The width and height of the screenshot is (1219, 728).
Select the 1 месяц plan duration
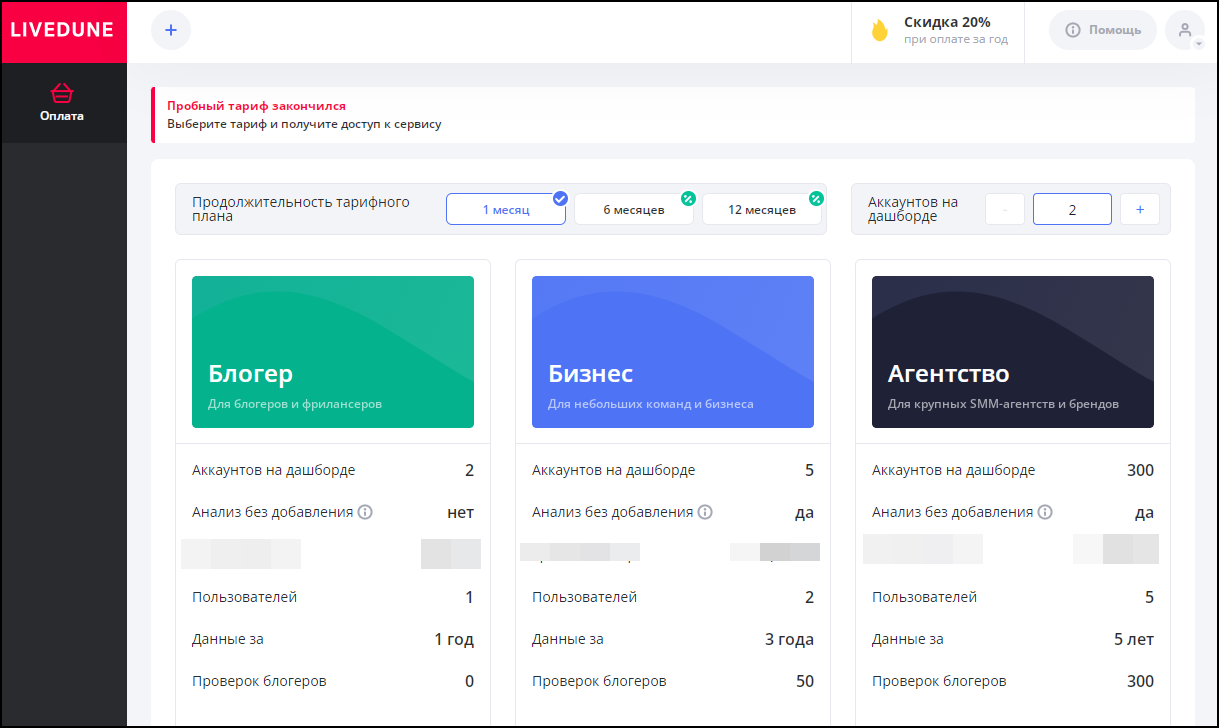506,209
